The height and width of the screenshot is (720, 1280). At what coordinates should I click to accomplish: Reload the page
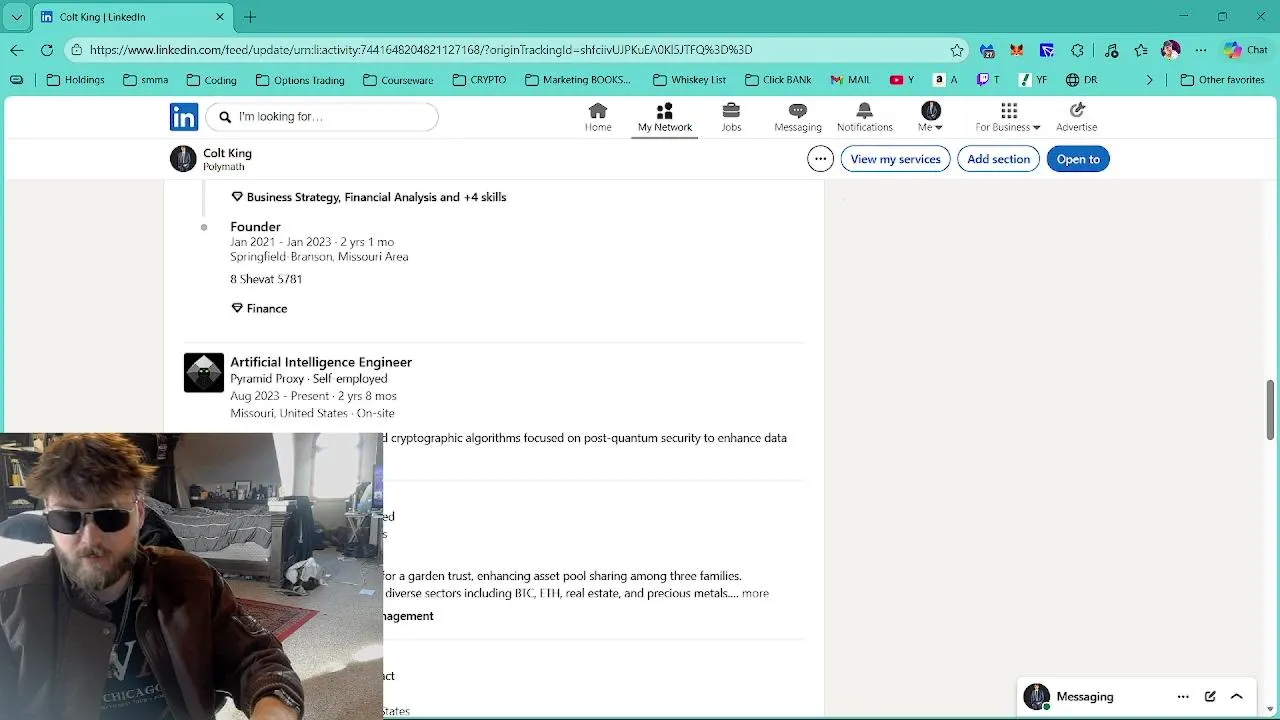point(47,49)
